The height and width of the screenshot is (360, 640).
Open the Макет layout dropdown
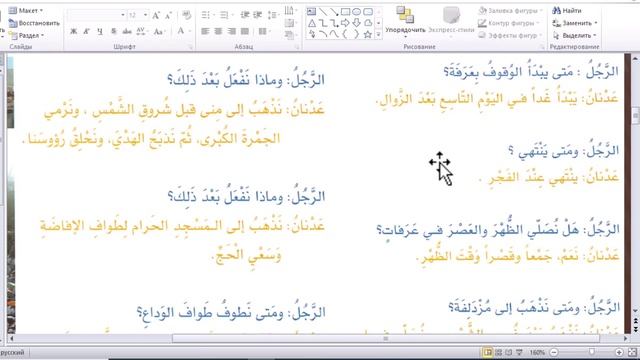[26, 11]
